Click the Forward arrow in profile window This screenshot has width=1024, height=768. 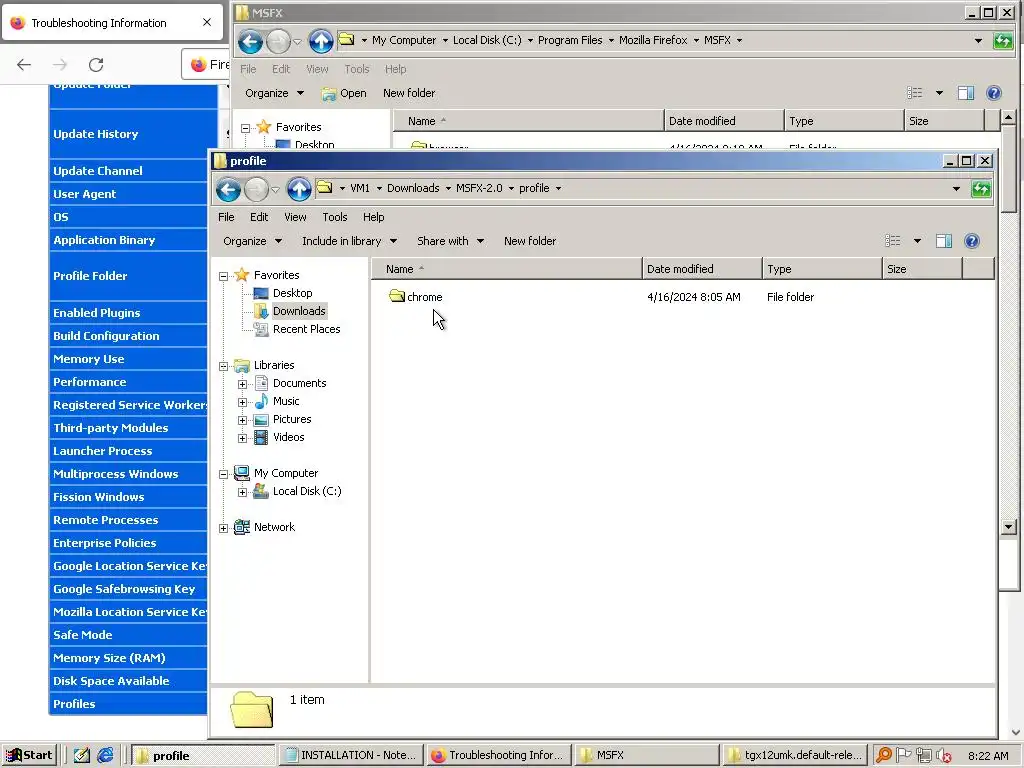[256, 189]
